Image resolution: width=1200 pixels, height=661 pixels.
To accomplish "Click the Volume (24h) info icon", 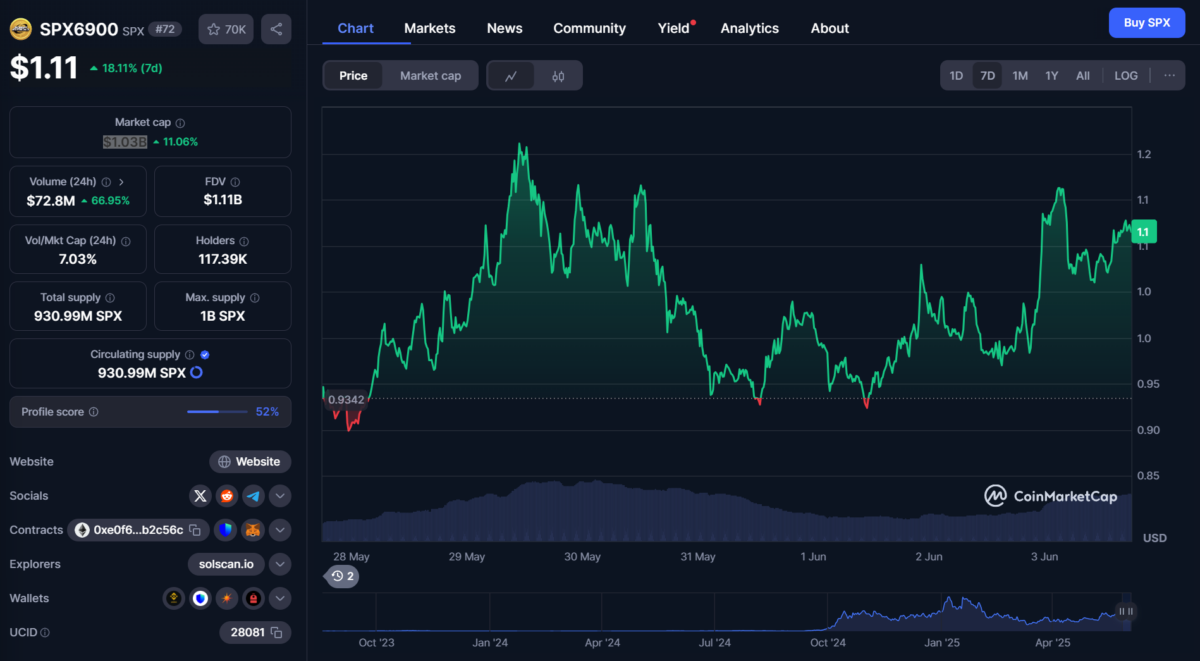I will click(x=106, y=182).
